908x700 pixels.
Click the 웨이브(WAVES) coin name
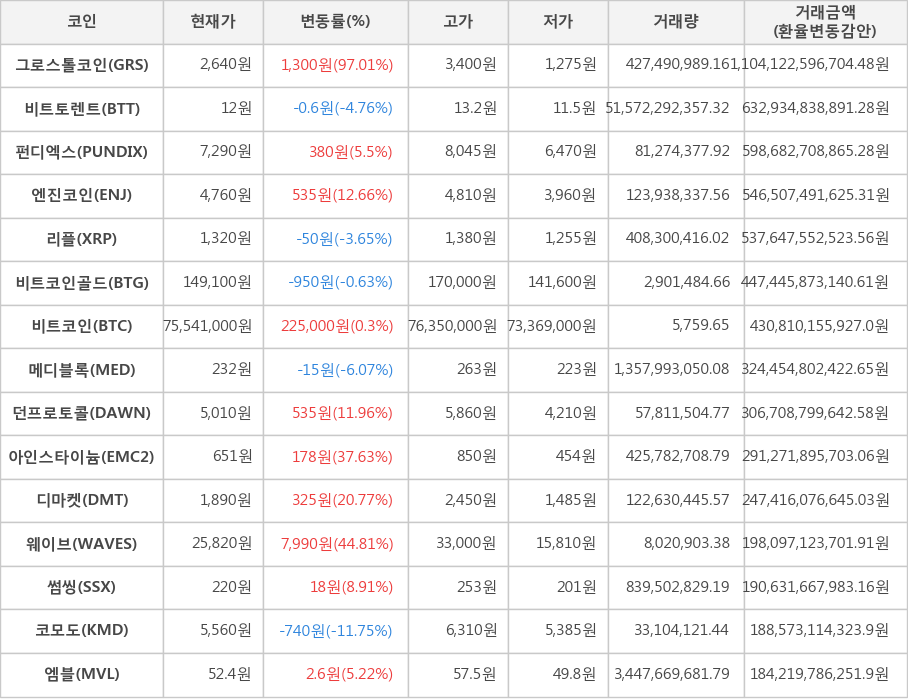[x=82, y=544]
